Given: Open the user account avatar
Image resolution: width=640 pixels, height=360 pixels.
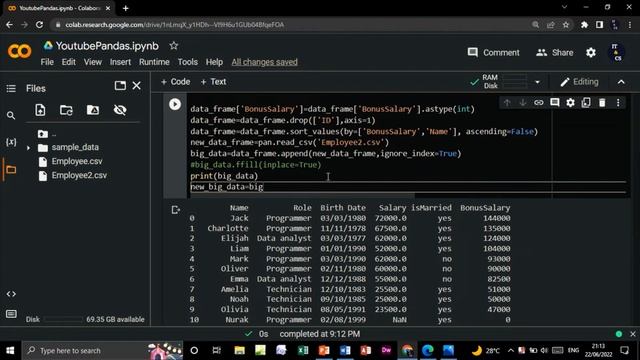Looking at the screenshot, I should pyautogui.click(x=616, y=53).
